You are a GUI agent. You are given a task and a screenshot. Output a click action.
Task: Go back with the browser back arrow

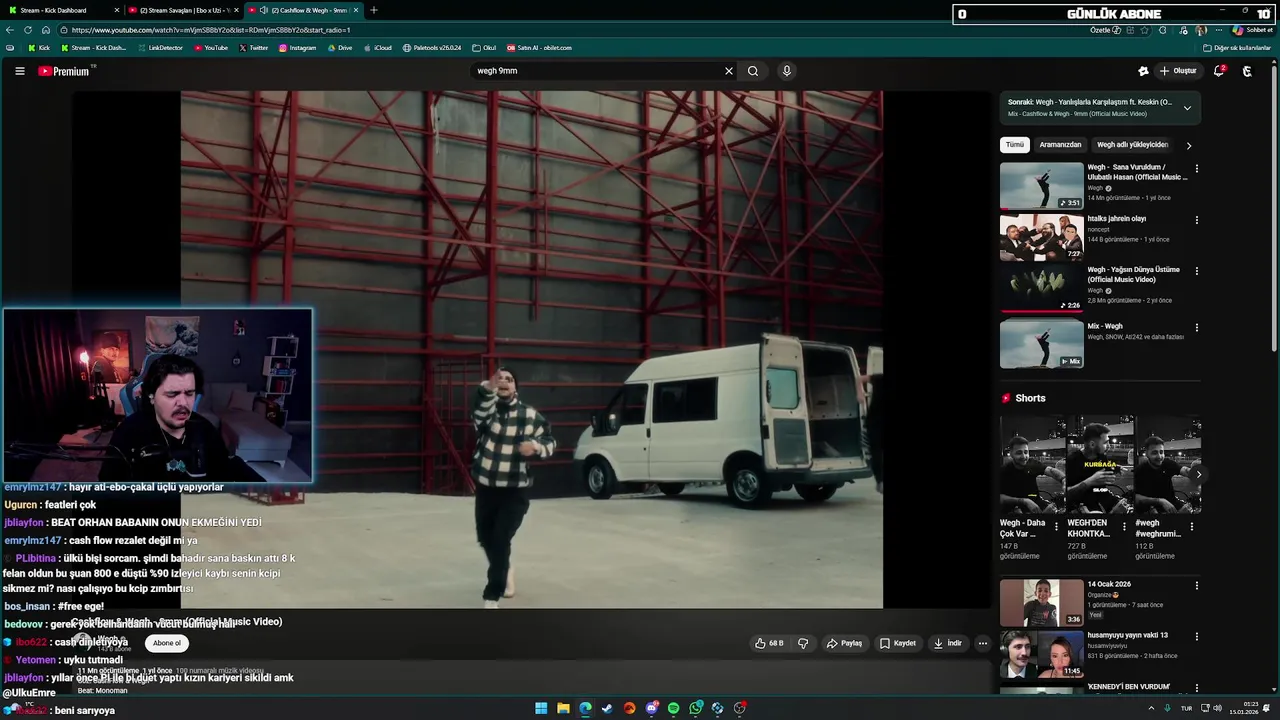(10, 30)
